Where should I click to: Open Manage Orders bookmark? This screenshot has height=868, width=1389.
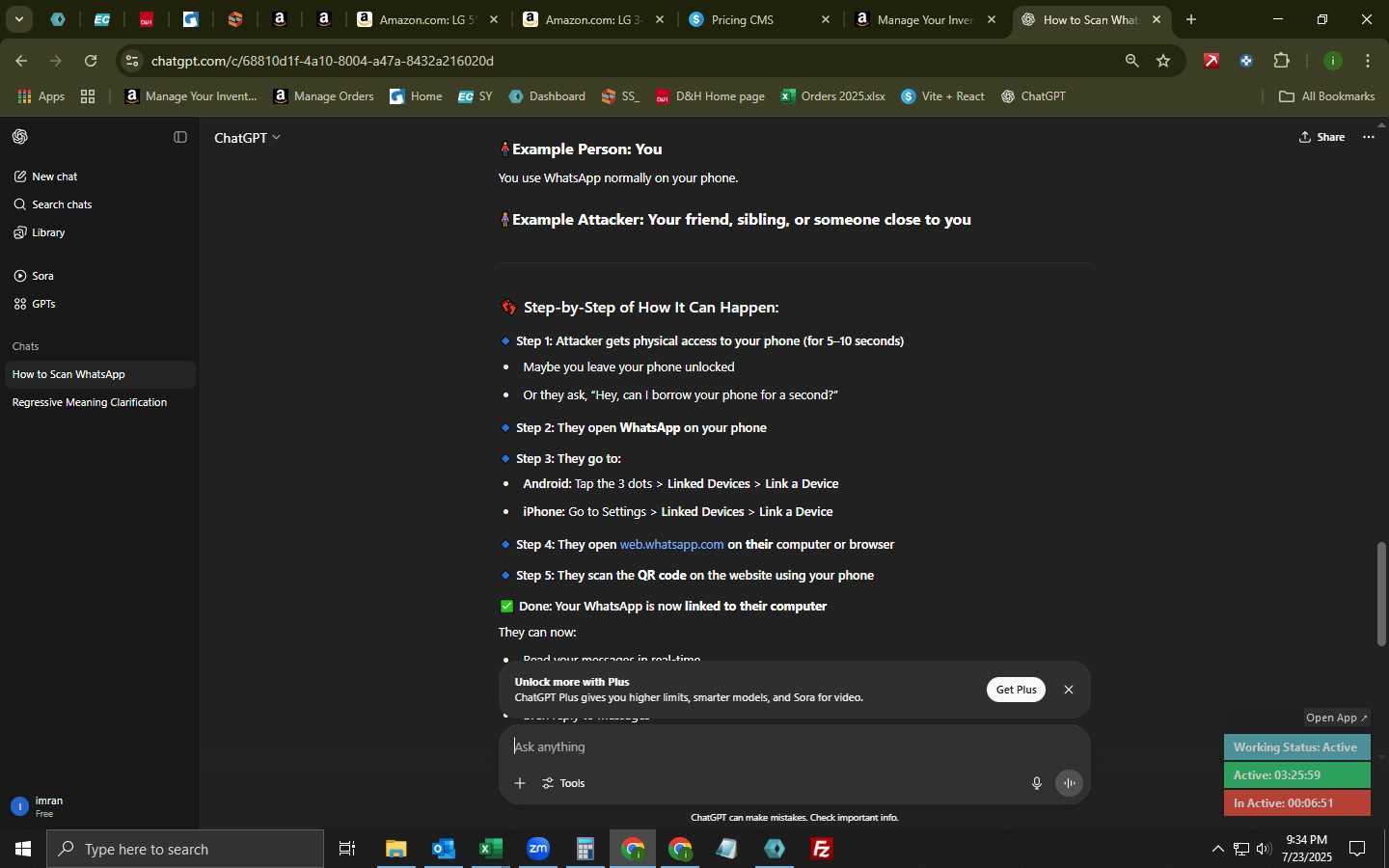point(324,96)
